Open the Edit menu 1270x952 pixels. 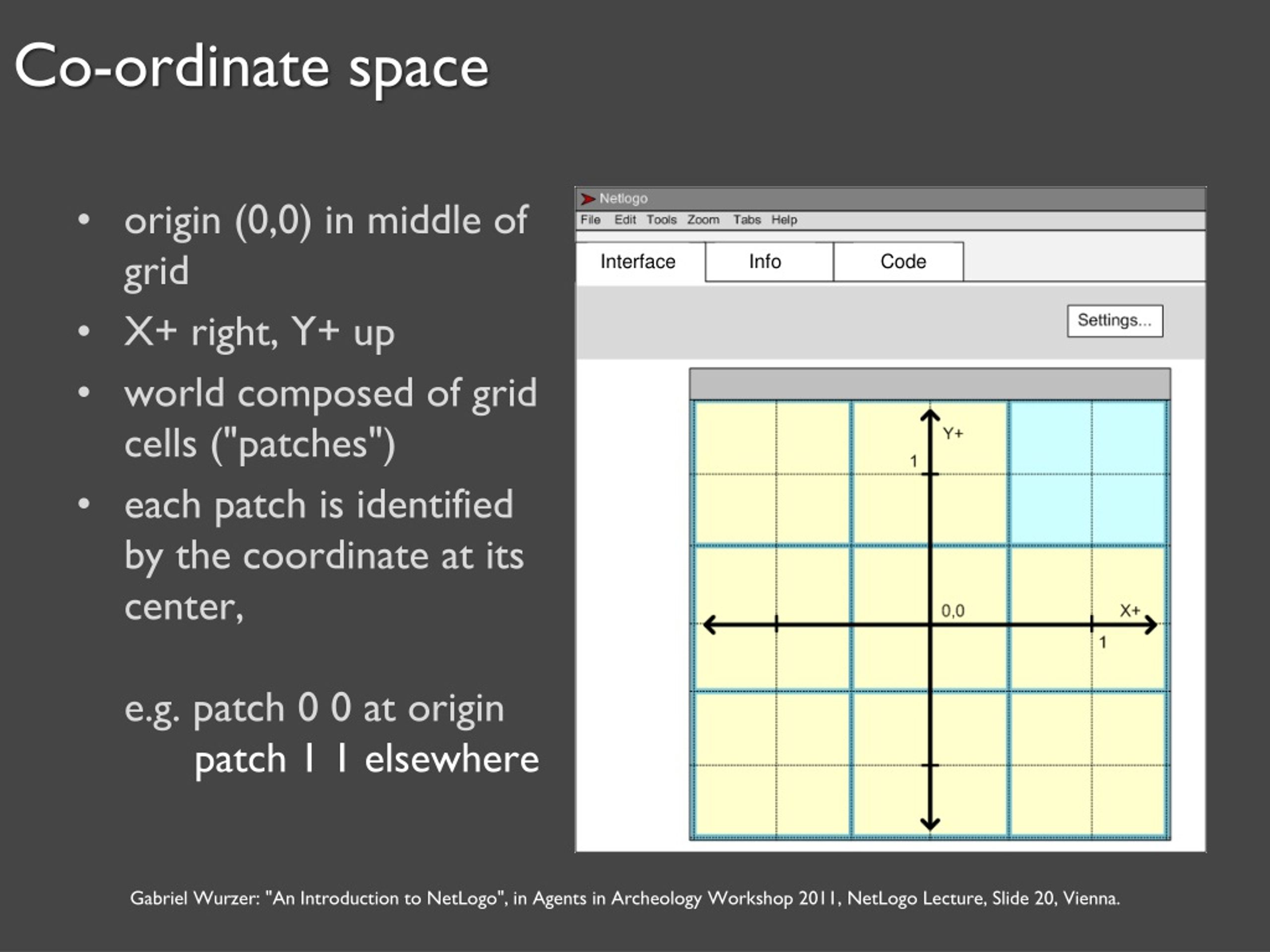[x=625, y=220]
